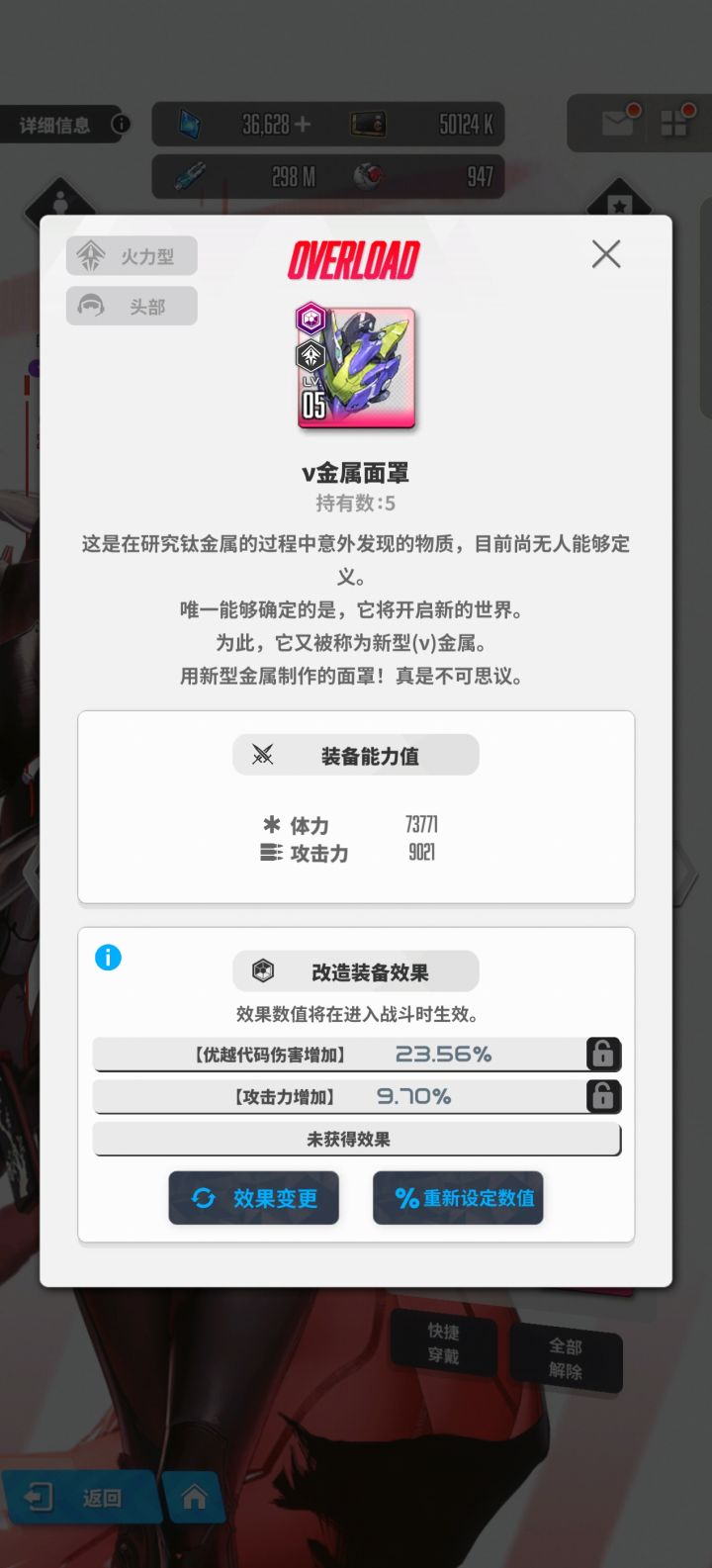This screenshot has height=1568, width=712.
Task: Tap the 头部 slot tag
Action: [132, 306]
